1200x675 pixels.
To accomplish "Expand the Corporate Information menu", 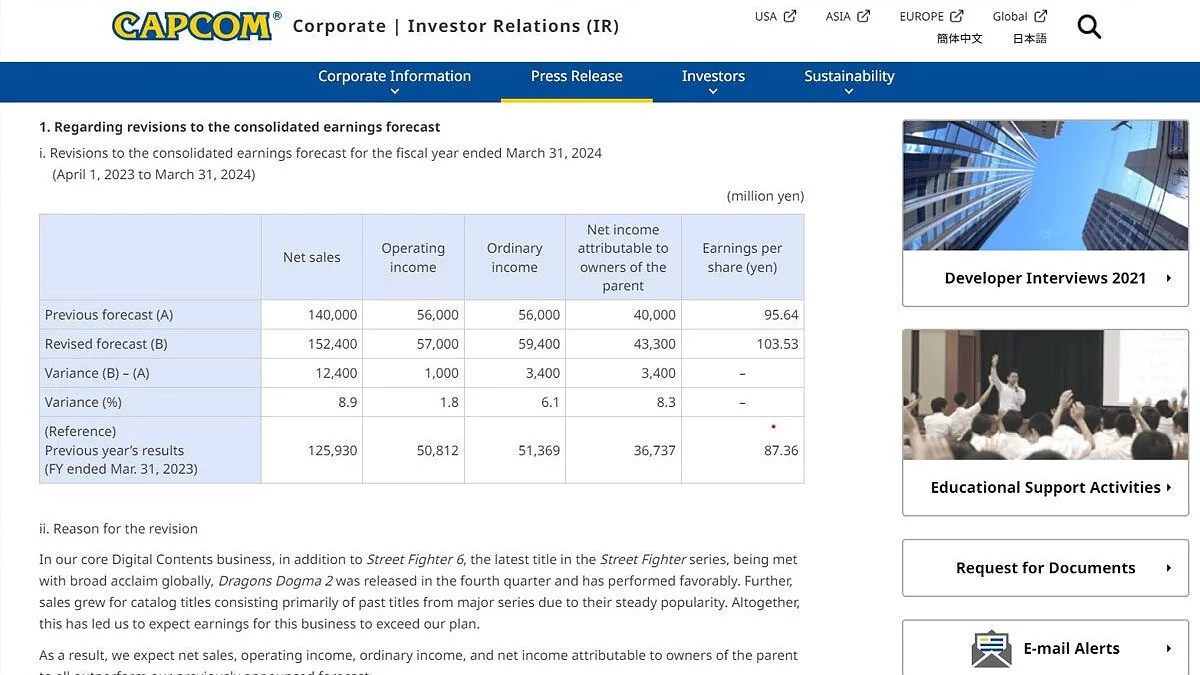I will tap(394, 91).
